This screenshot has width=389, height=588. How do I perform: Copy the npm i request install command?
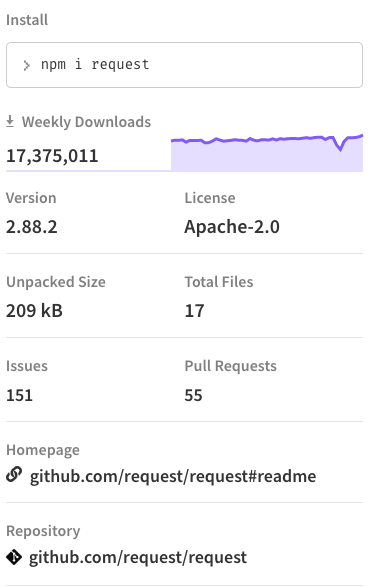point(184,65)
